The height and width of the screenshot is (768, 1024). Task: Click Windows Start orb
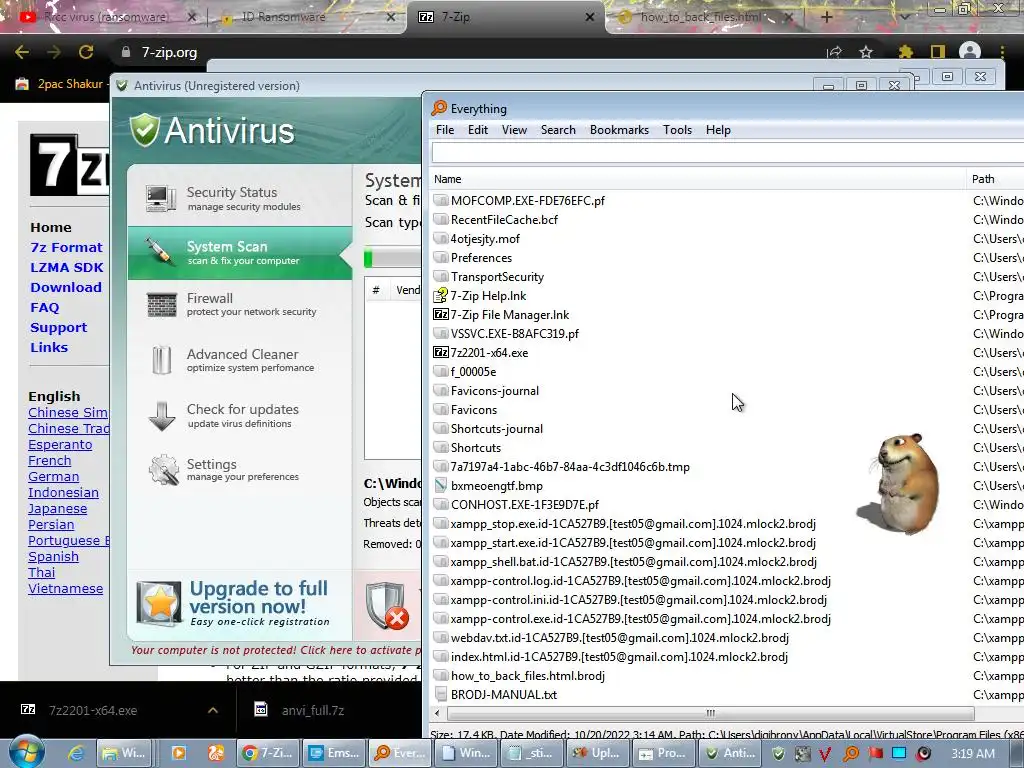click(x=25, y=752)
